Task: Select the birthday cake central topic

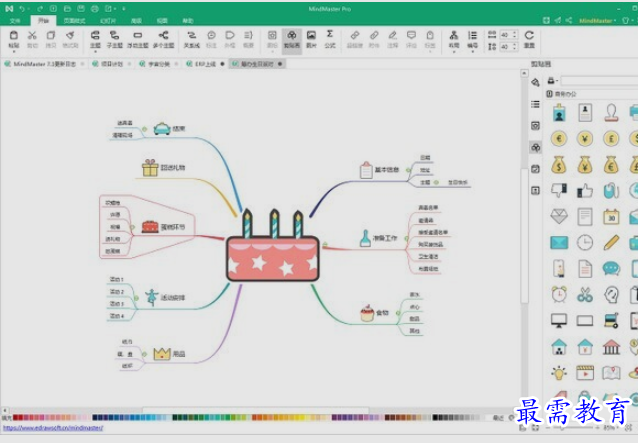Action: pyautogui.click(x=273, y=246)
